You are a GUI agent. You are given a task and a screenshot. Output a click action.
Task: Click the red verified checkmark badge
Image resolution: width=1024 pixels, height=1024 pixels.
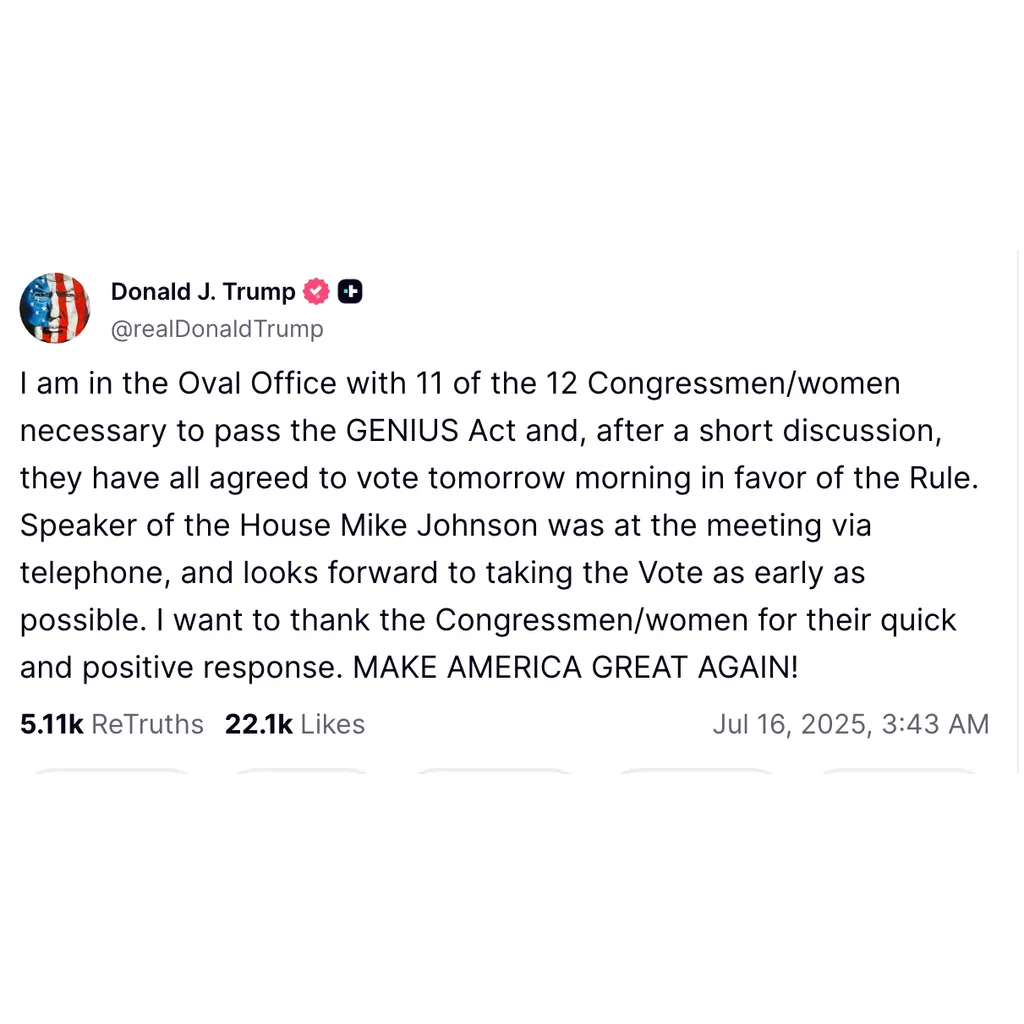[x=316, y=291]
